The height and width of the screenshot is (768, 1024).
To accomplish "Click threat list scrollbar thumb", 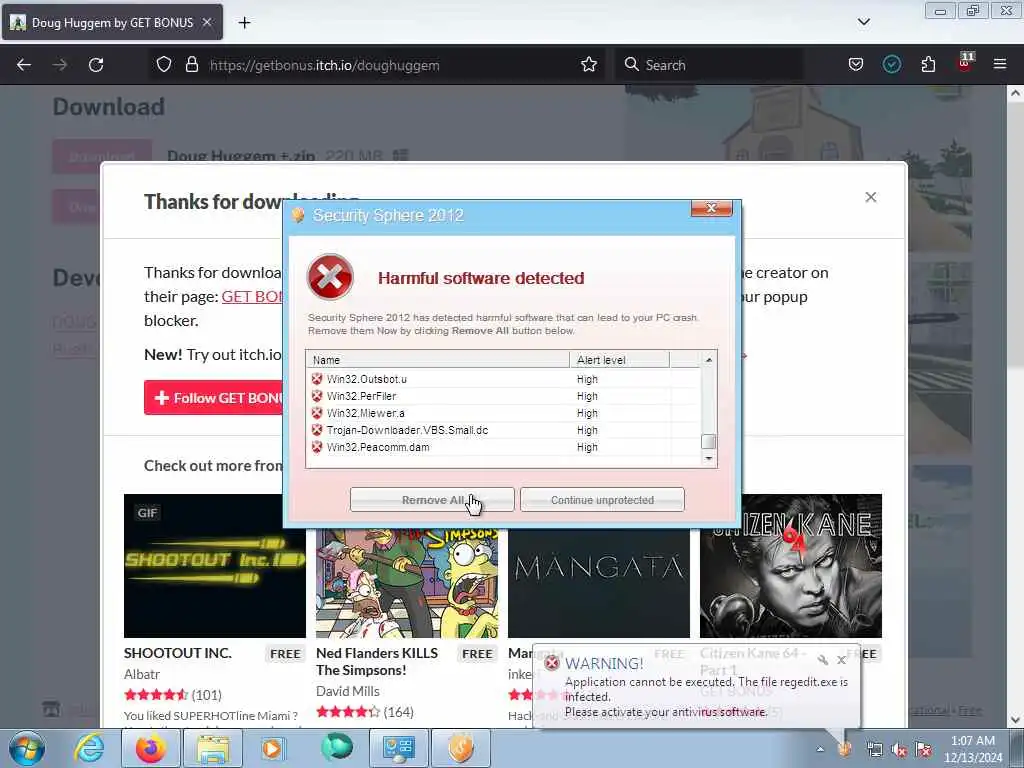I will tap(709, 441).
